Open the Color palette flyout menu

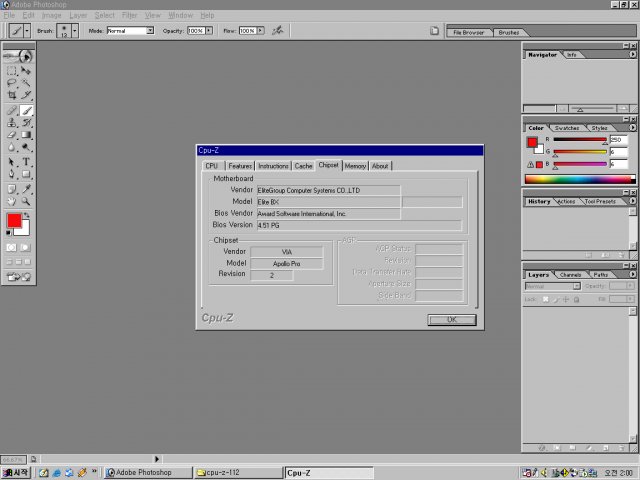point(633,128)
